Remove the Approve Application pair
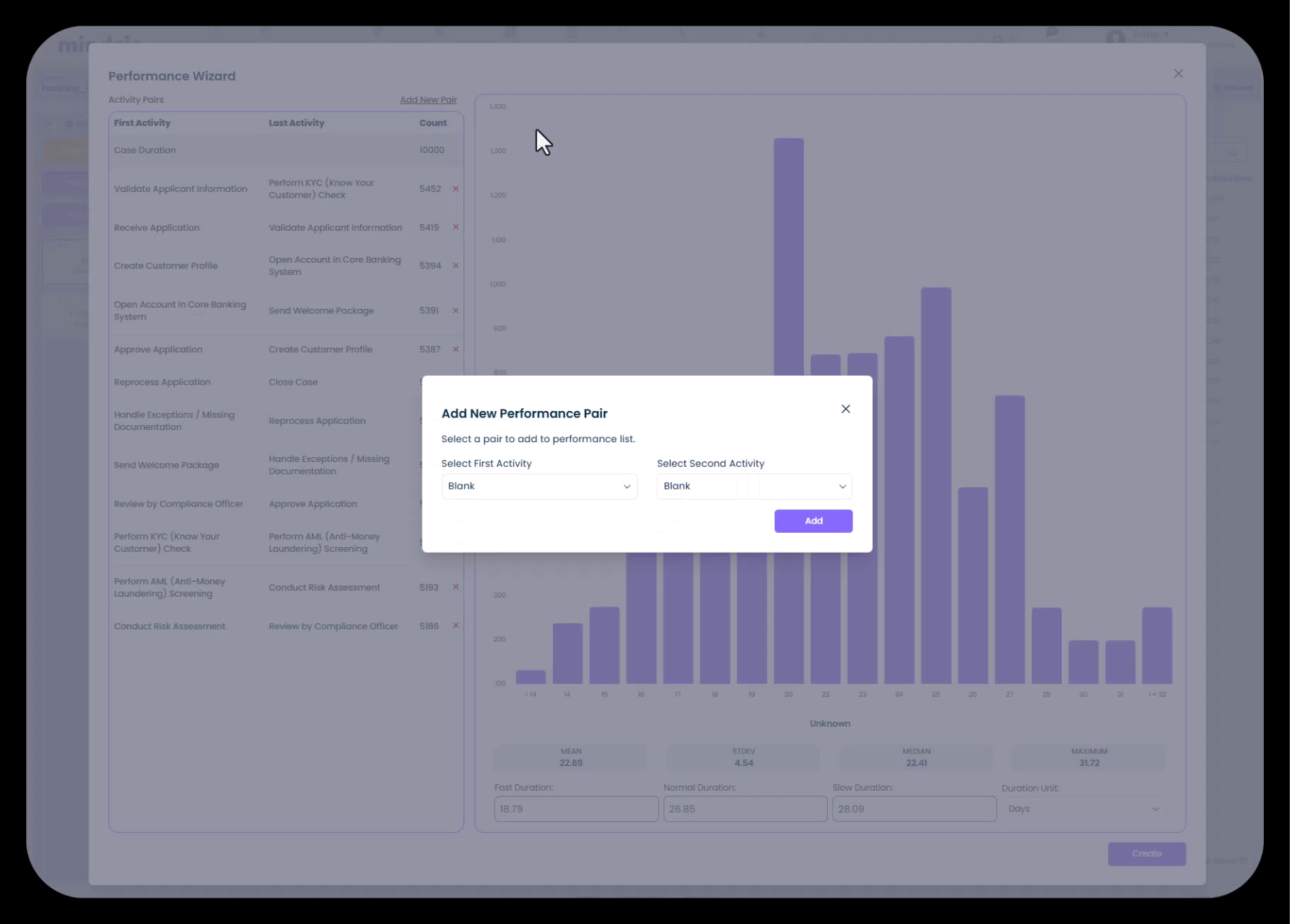 click(x=456, y=349)
